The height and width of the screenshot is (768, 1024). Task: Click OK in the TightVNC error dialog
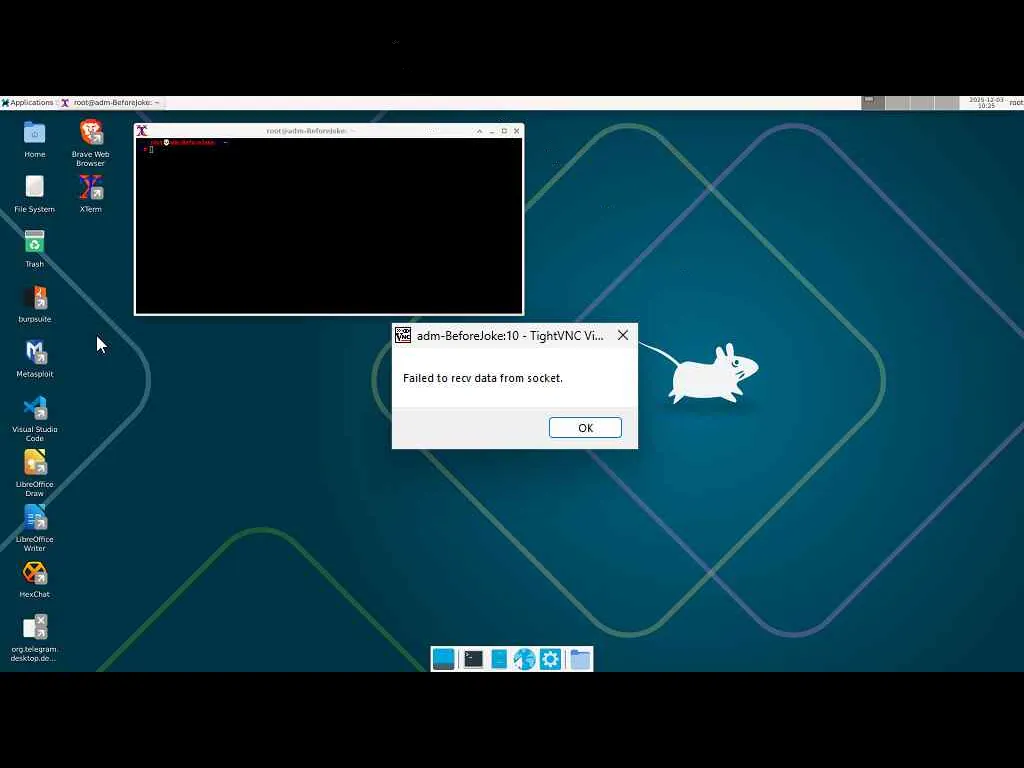click(585, 428)
